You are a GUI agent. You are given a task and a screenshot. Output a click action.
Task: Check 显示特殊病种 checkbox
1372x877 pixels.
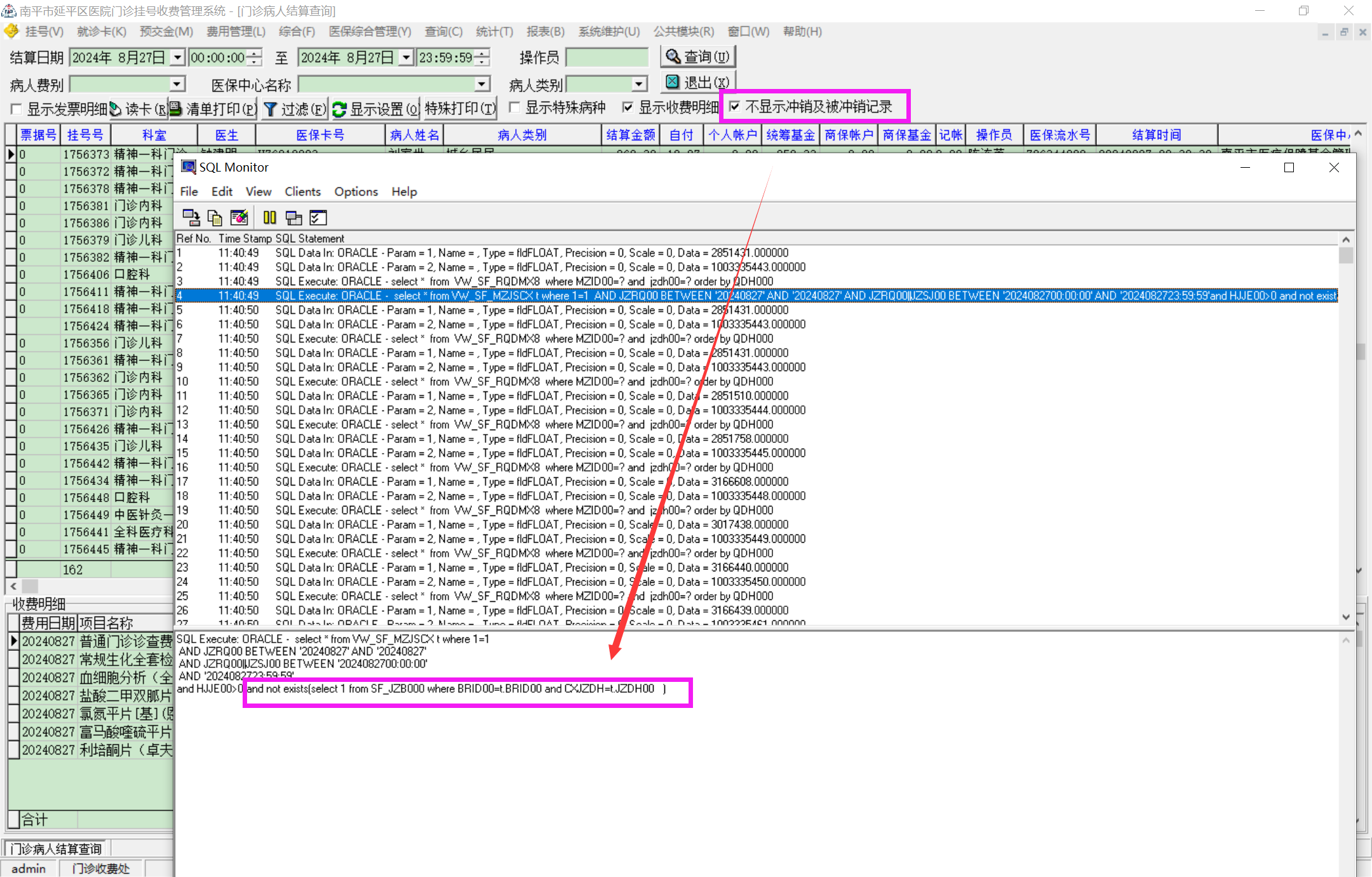coord(515,107)
